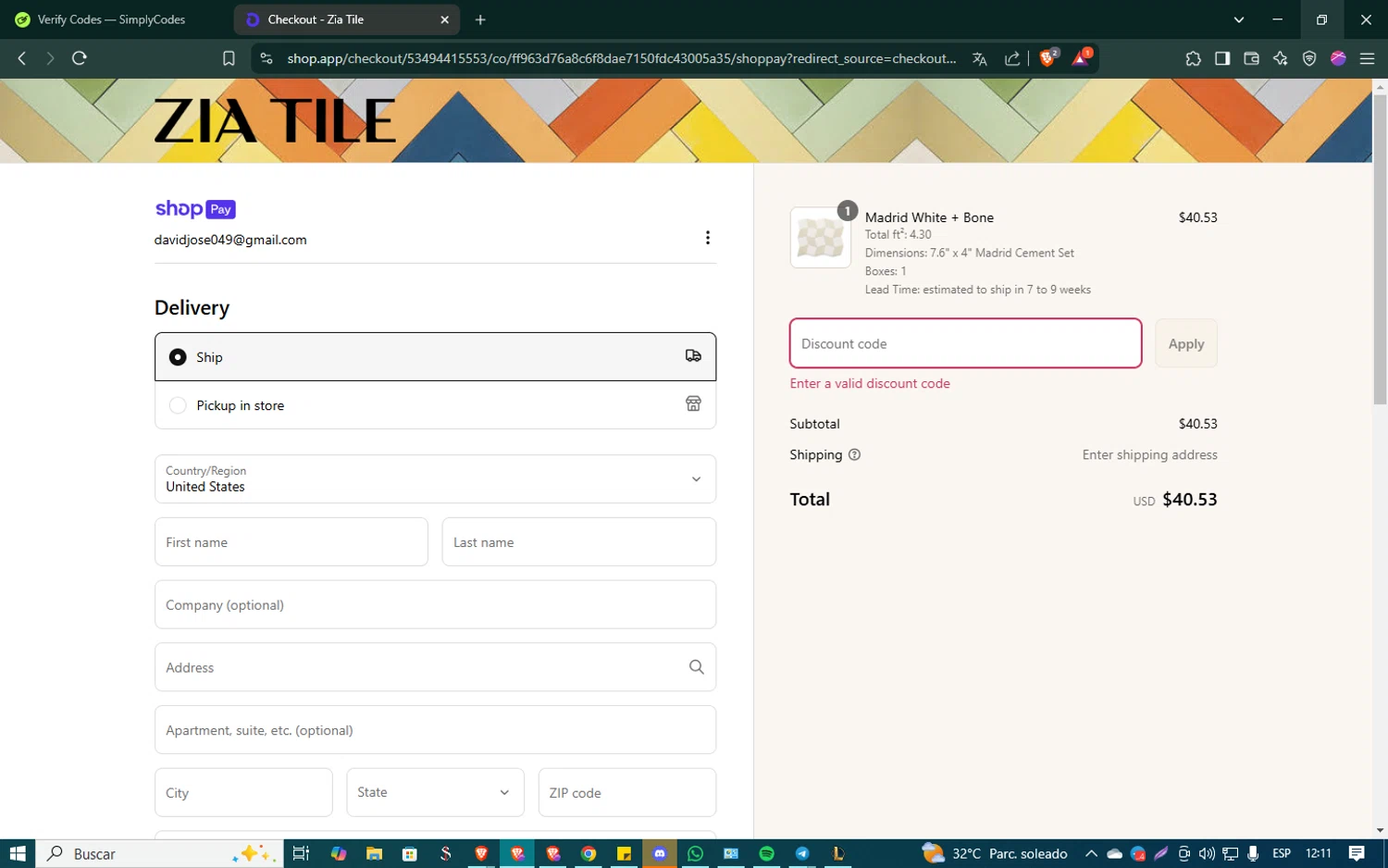This screenshot has width=1388, height=868.
Task: Open the weather widget 32°C
Action: [x=995, y=853]
